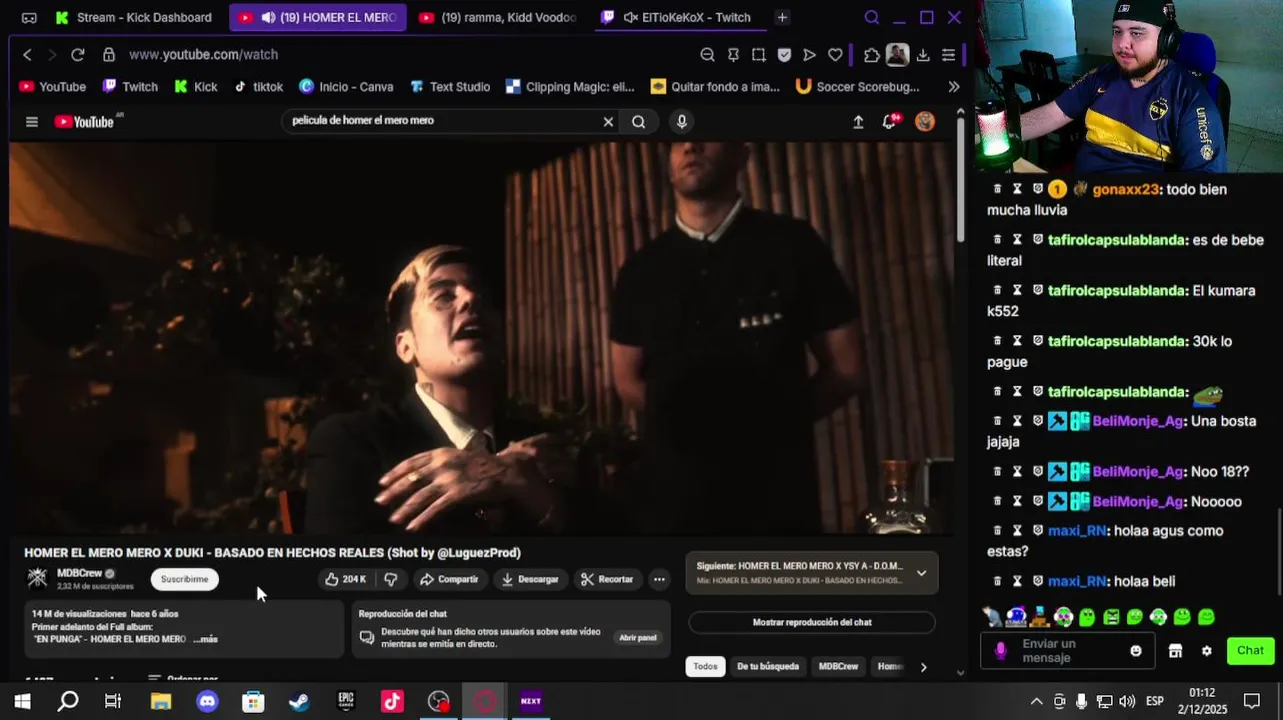Click Abrir panel for chat replay
This screenshot has width=1283, height=720.
point(637,638)
